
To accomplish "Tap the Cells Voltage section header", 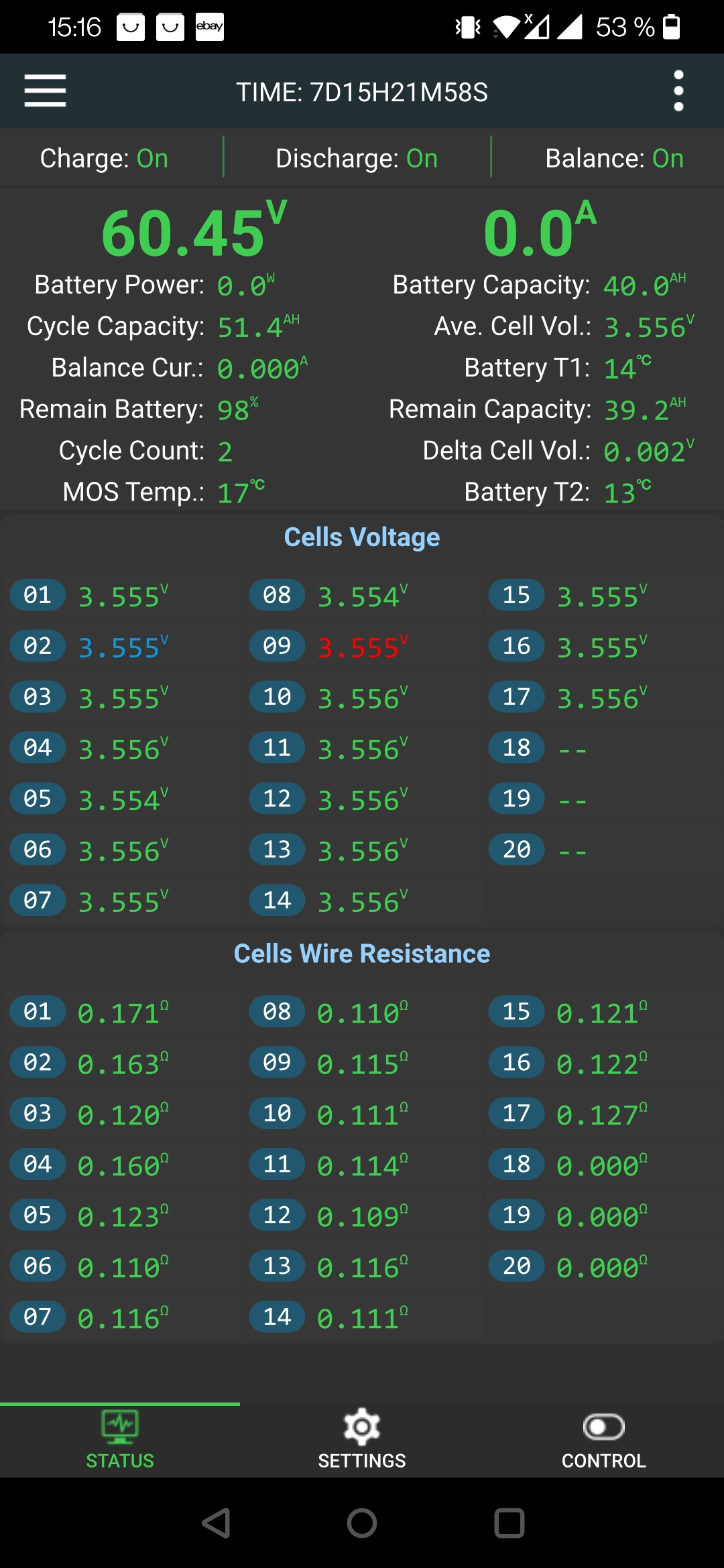I will click(x=362, y=537).
